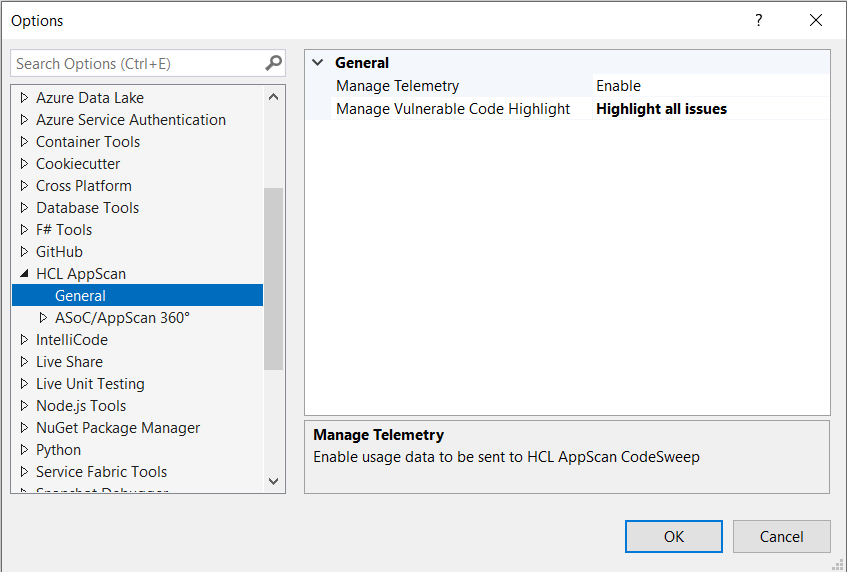Click the tree vertical scrollbar thumb
Screen dimensions: 847x572
(273, 279)
